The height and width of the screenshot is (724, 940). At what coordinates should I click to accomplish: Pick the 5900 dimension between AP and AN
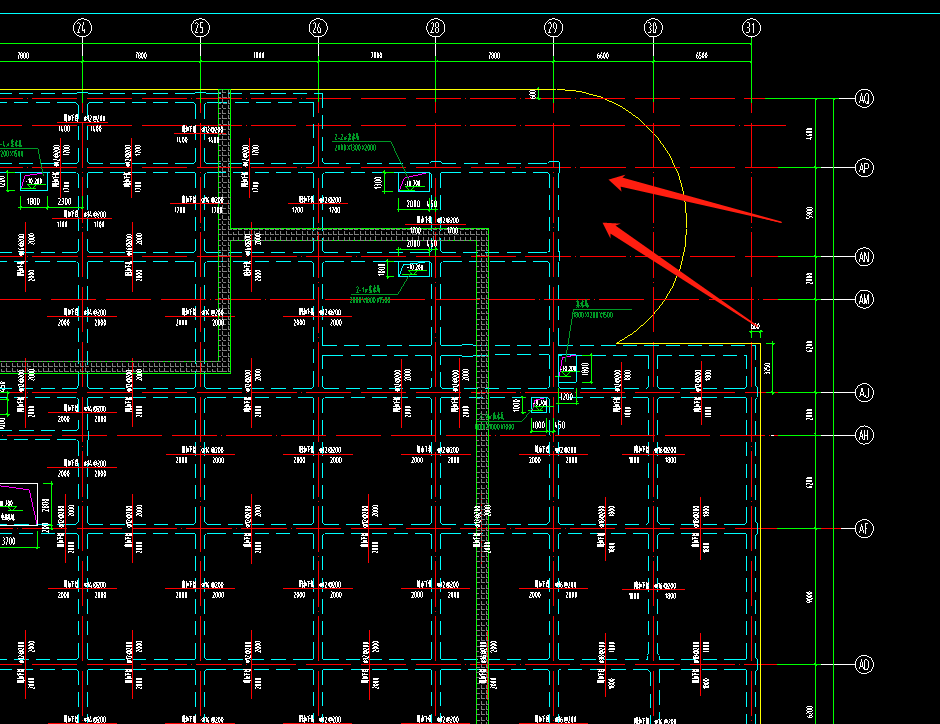coord(809,213)
